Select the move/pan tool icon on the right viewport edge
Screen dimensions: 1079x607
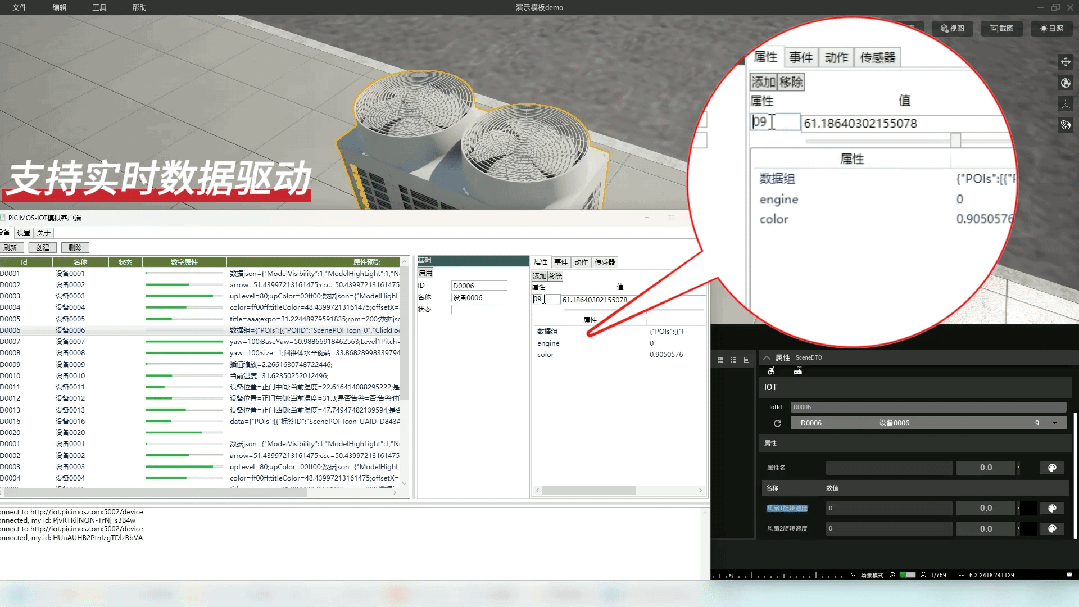[1065, 62]
